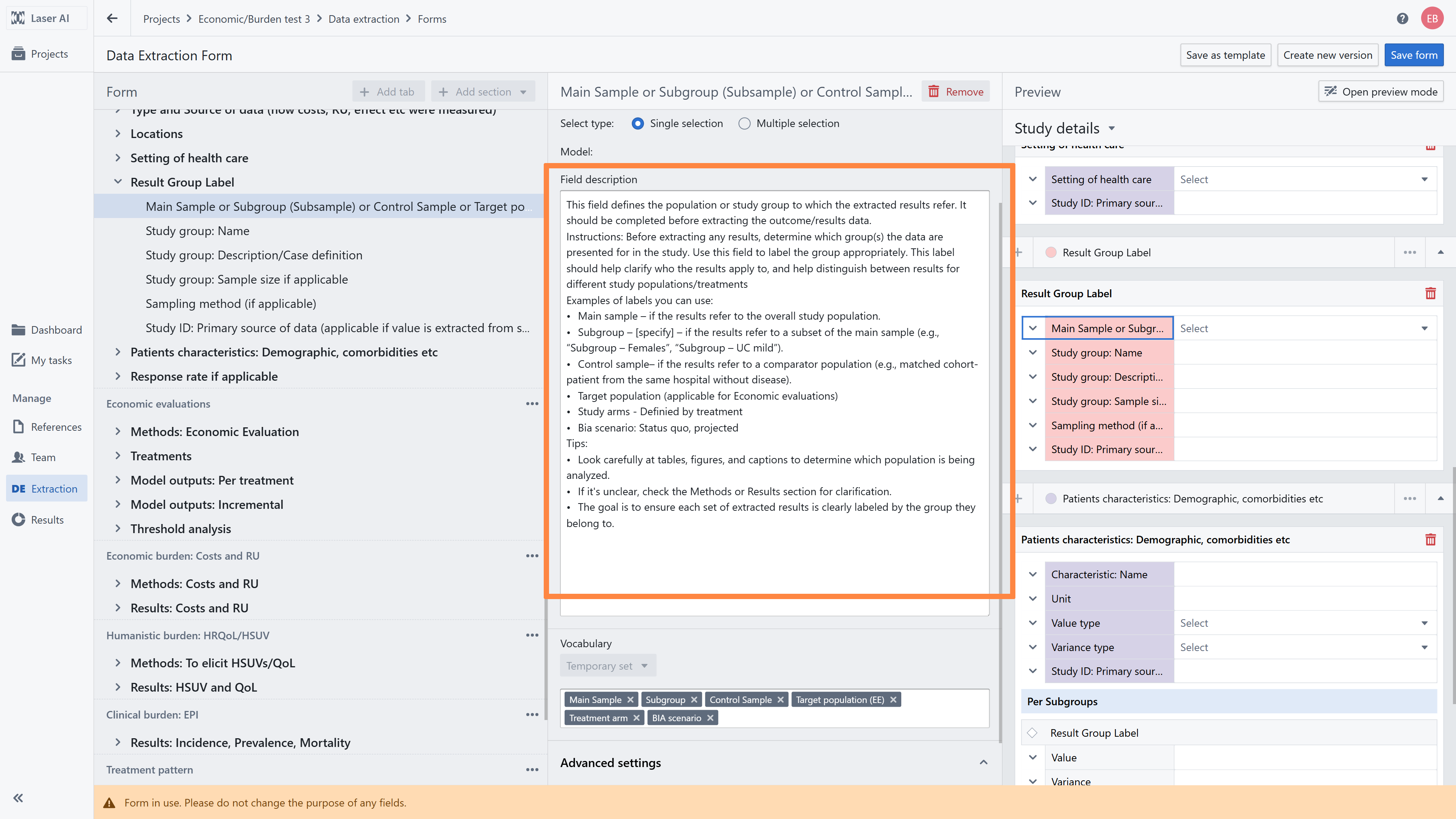
Task: Open more options for Humanistic burden tab
Action: [x=532, y=635]
